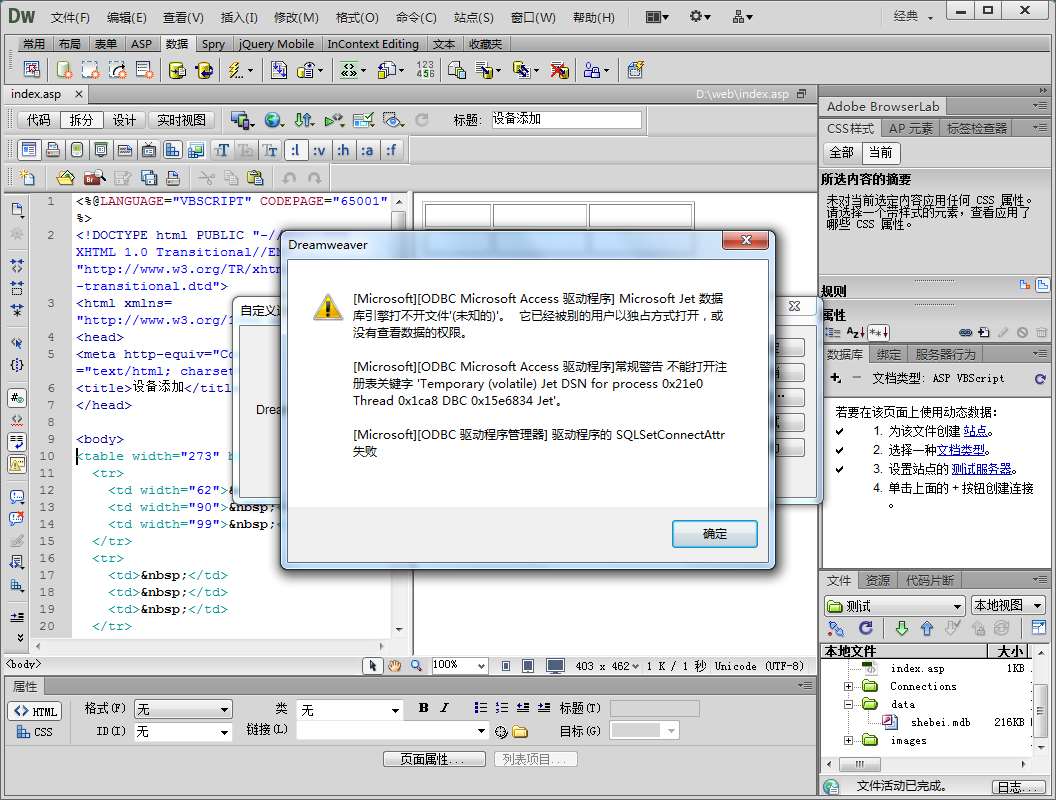
Task: Toggle 实时视图 live view
Action: click(181, 120)
